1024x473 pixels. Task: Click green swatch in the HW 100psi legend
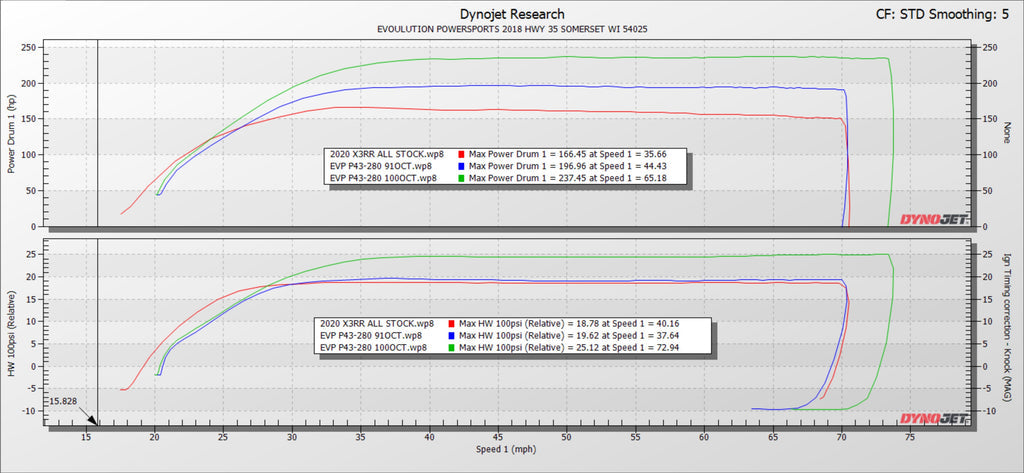click(x=451, y=348)
